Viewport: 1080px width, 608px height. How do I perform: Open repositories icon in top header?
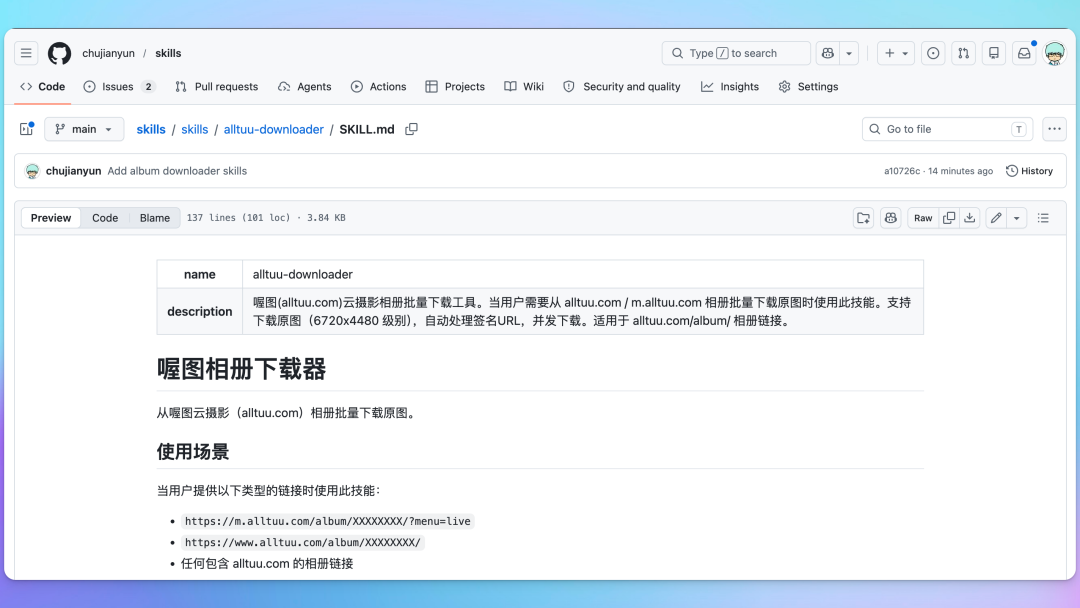pyautogui.click(x=994, y=53)
